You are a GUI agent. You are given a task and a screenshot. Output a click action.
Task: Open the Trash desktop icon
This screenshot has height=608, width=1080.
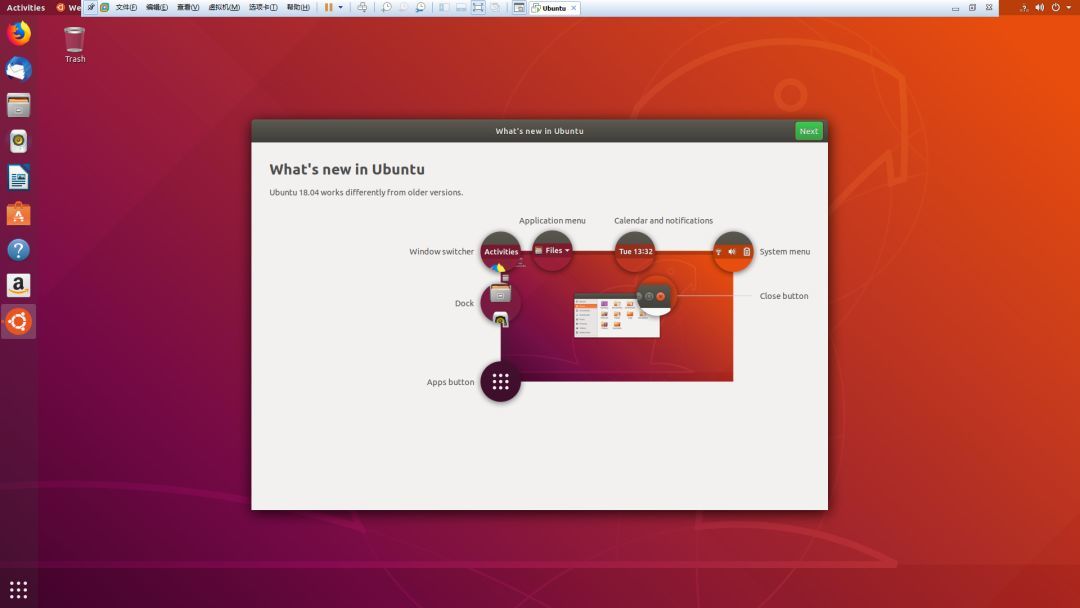tap(74, 41)
